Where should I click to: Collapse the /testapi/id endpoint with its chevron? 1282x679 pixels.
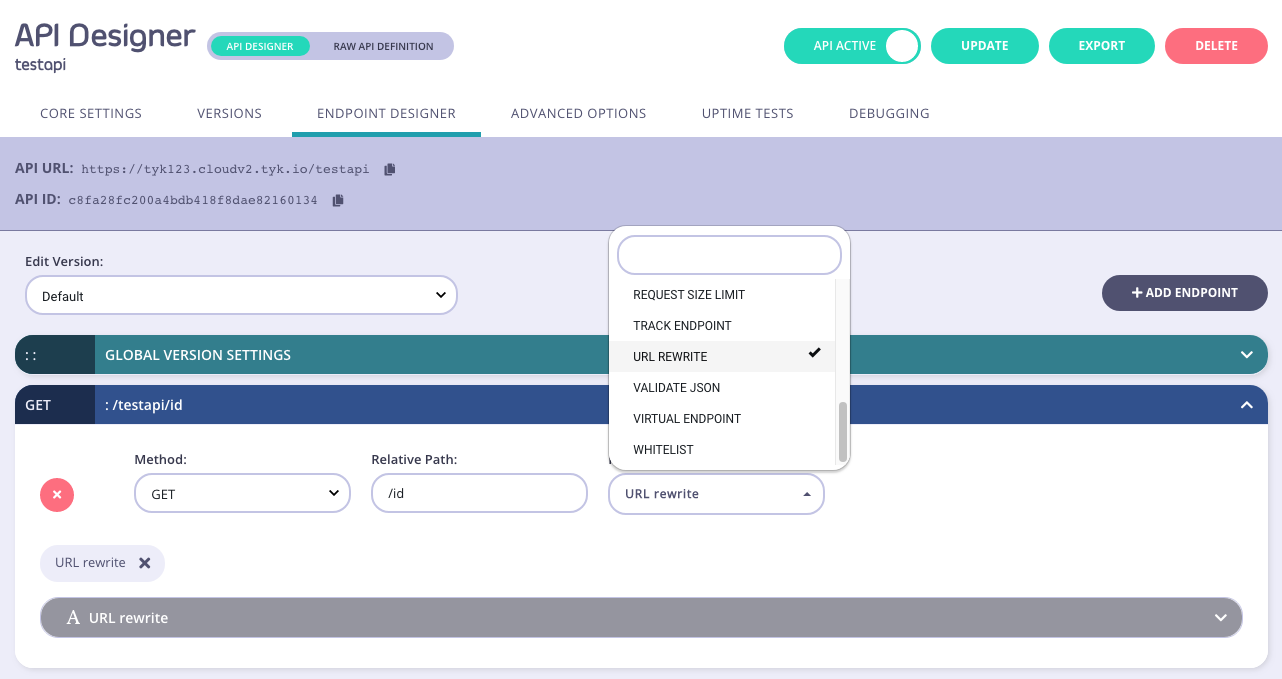tap(1246, 404)
